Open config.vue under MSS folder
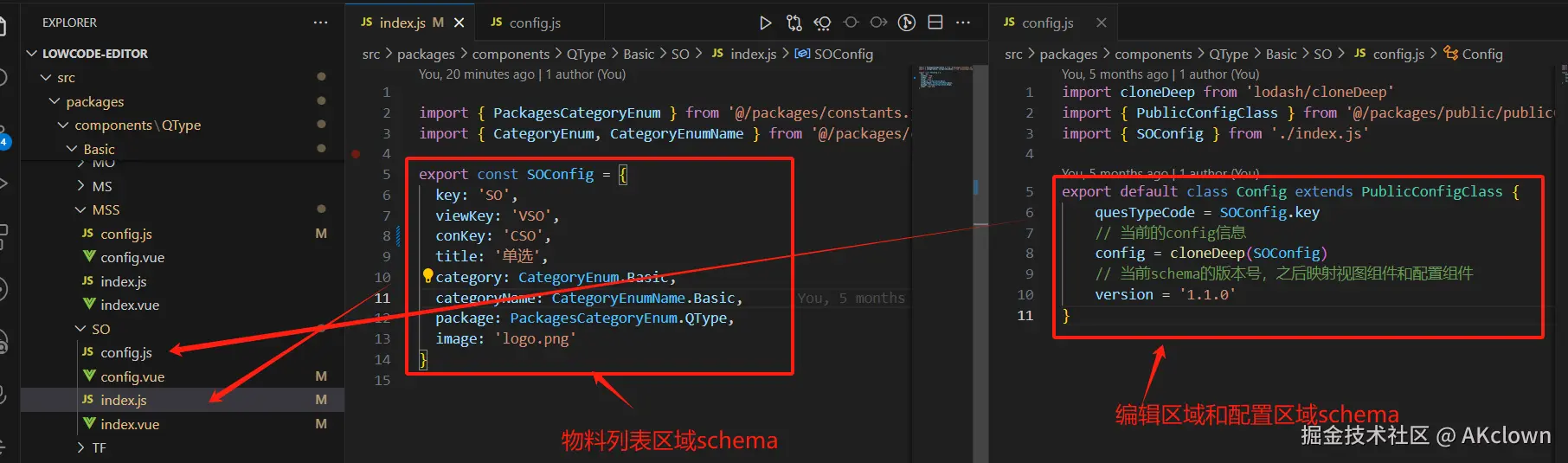 coord(132,257)
